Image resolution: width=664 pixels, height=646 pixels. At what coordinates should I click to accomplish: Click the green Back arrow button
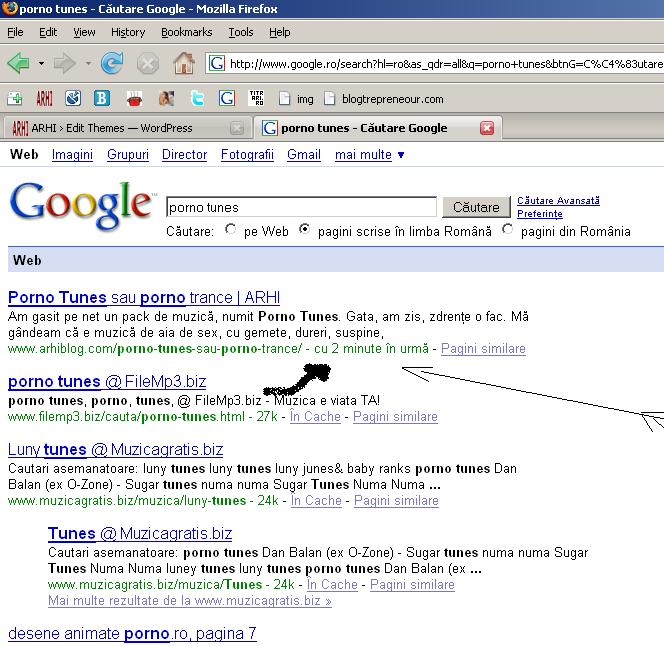[19, 64]
